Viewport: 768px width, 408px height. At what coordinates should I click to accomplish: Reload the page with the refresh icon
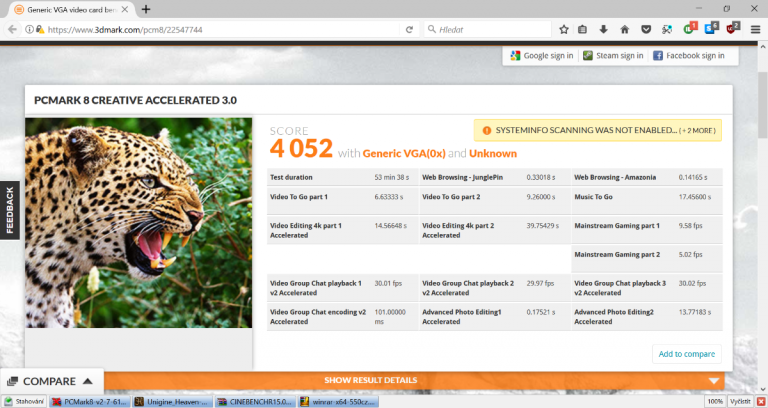click(409, 30)
